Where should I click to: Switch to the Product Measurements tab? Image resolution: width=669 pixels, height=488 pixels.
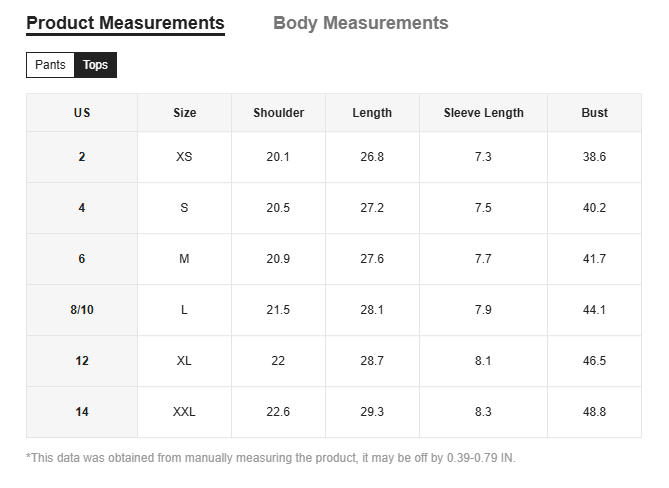click(125, 23)
